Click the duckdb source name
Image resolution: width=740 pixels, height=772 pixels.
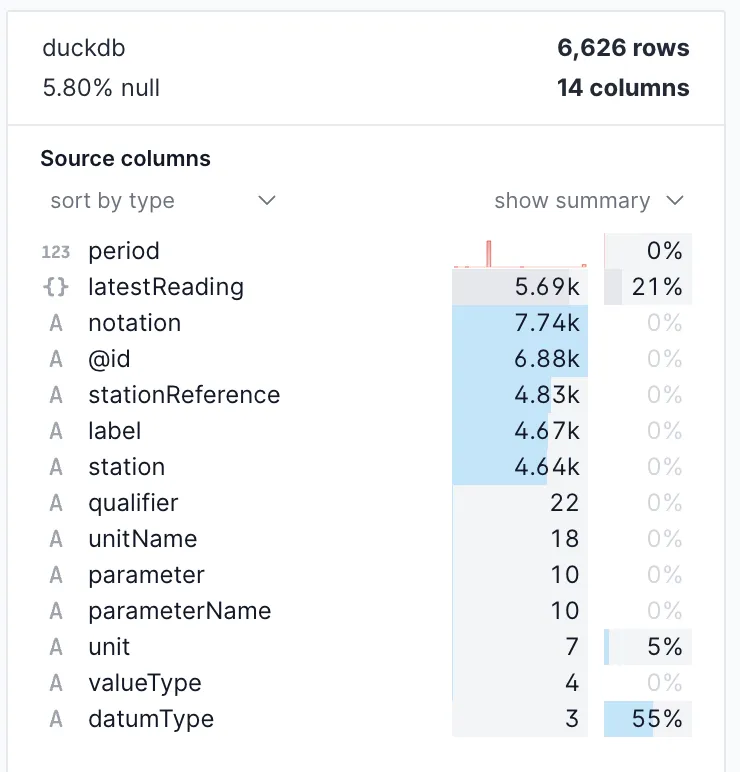point(84,48)
